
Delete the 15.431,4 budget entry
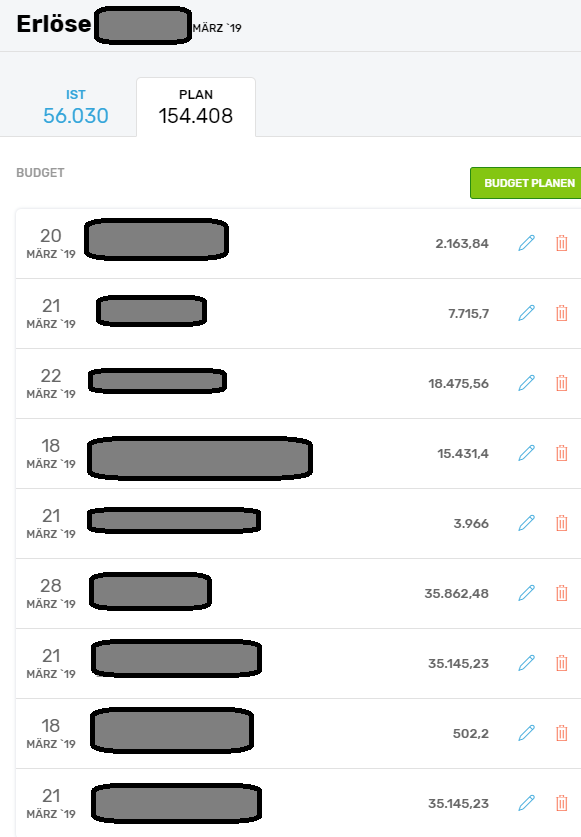click(x=562, y=453)
